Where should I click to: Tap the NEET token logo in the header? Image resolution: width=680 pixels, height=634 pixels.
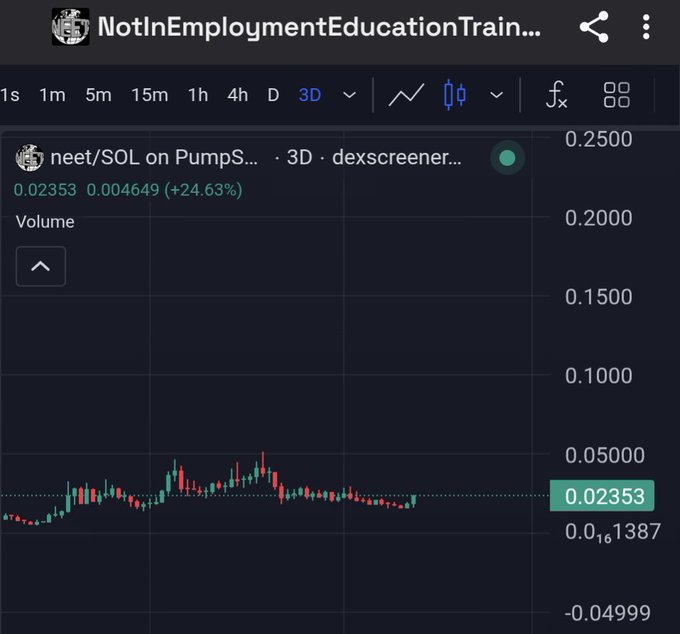pos(71,27)
